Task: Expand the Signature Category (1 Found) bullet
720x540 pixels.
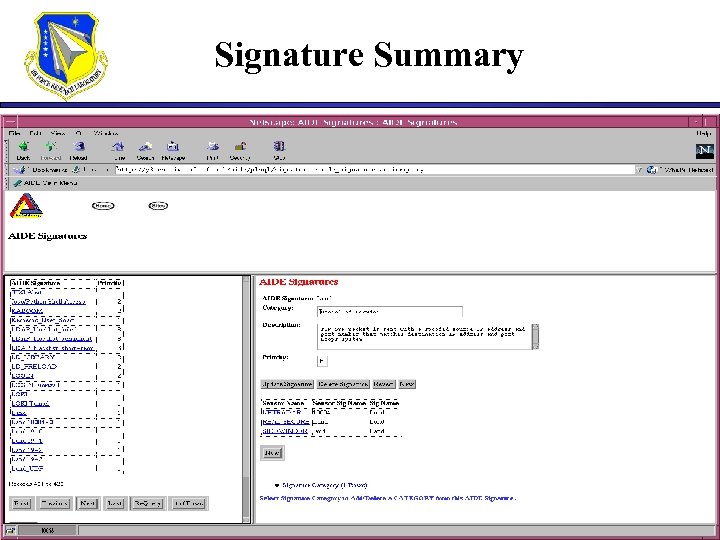Action: [x=277, y=485]
